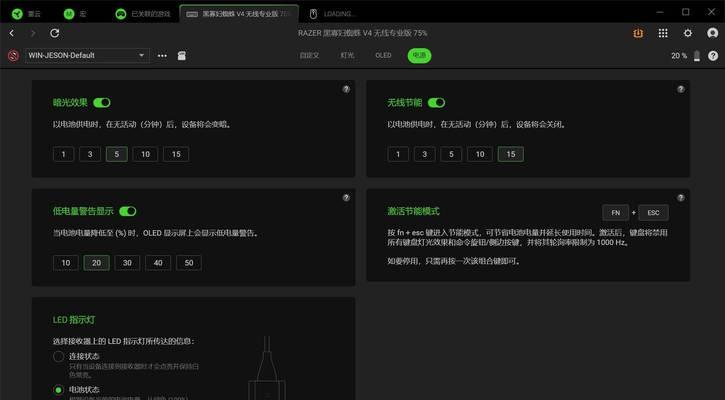Set the low battery warning to 10
Image resolution: width=725 pixels, height=400 pixels.
pyautogui.click(x=66, y=263)
